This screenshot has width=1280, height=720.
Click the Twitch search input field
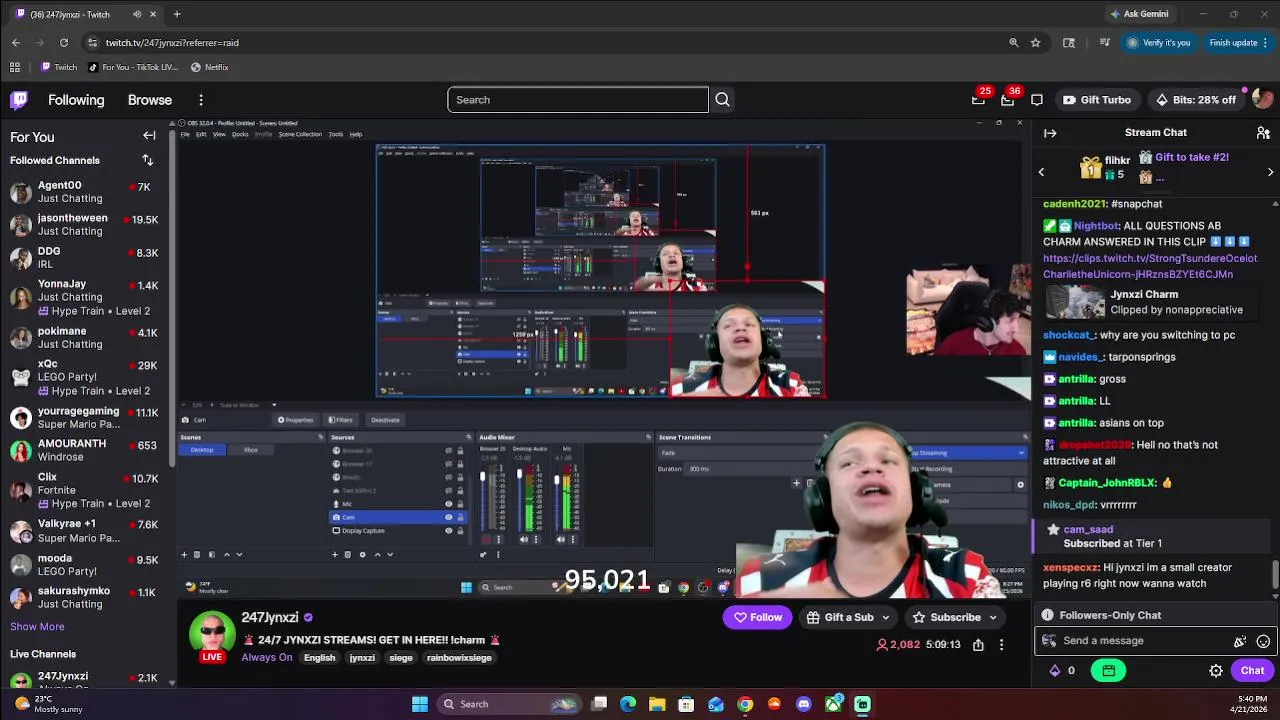[578, 100]
